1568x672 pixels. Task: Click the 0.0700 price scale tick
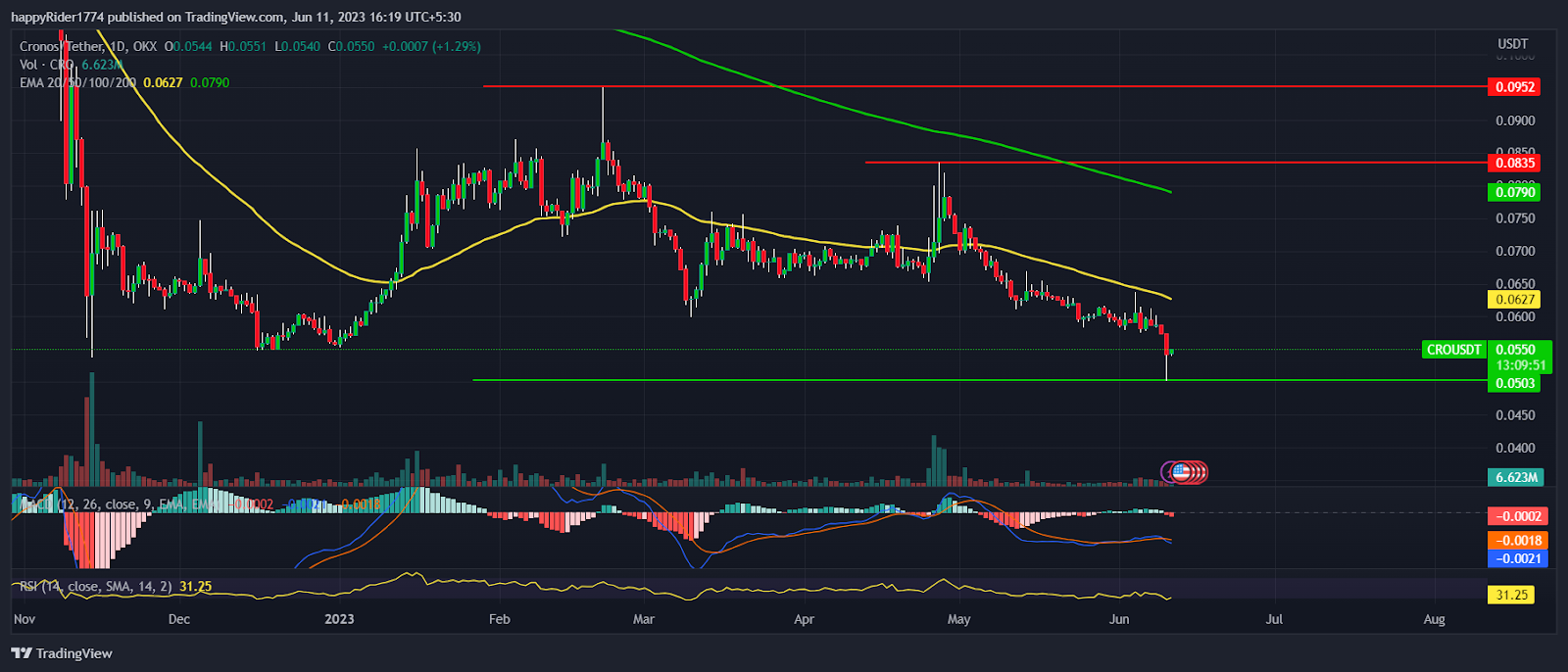coord(1515,252)
